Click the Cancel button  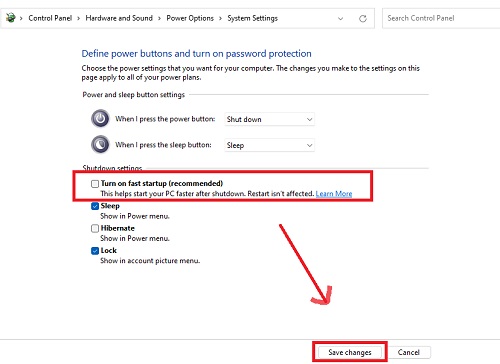409,352
